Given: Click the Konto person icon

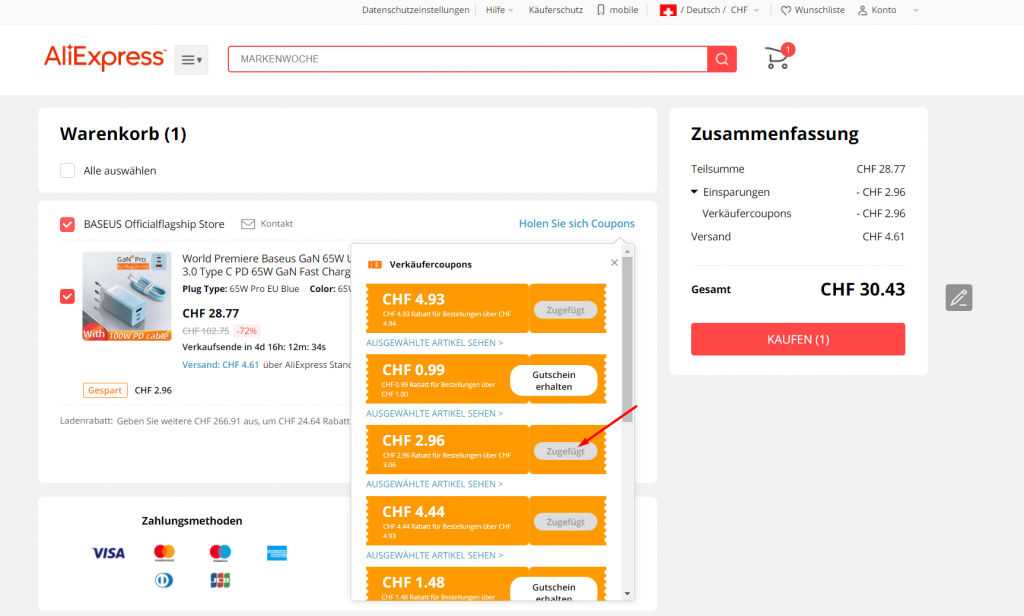Looking at the screenshot, I should 863,10.
